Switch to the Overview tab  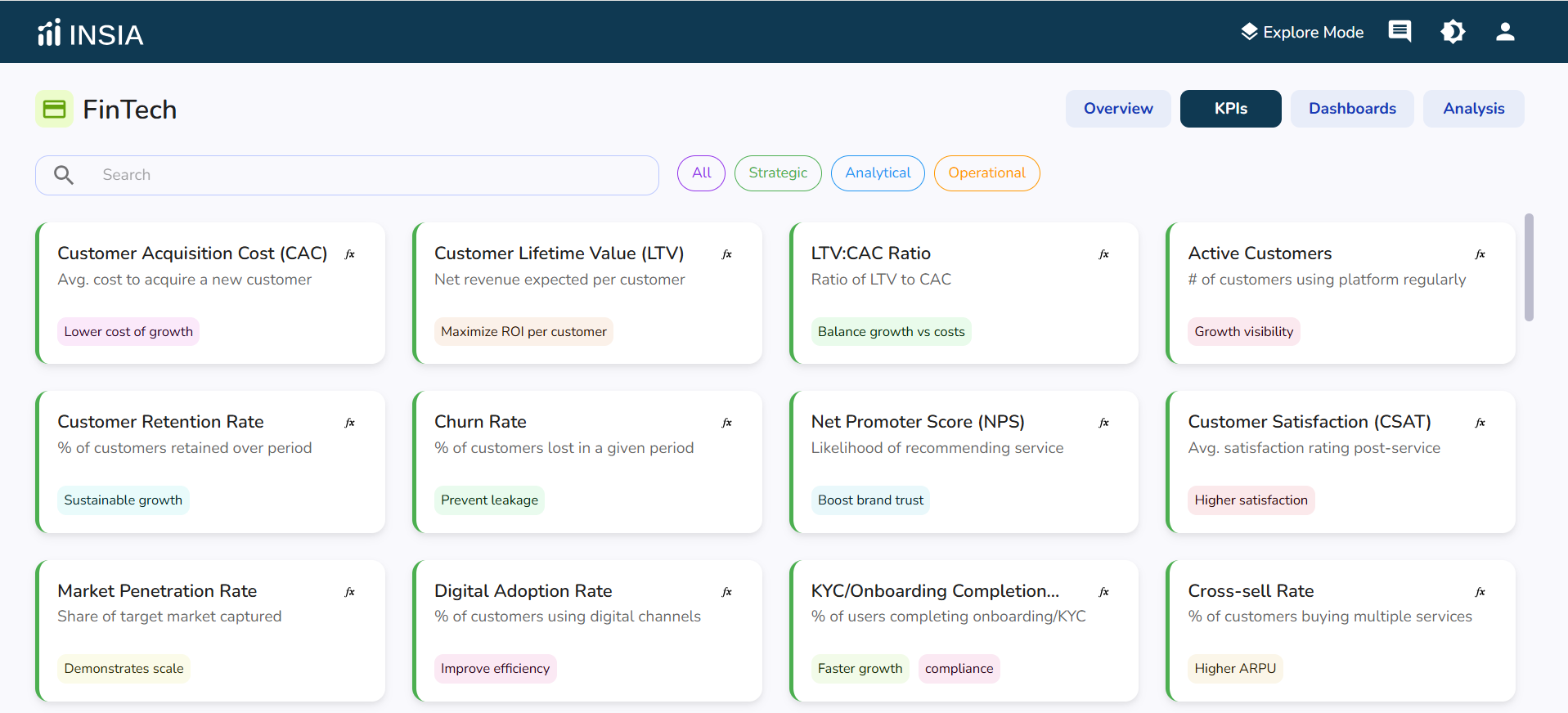(x=1118, y=109)
